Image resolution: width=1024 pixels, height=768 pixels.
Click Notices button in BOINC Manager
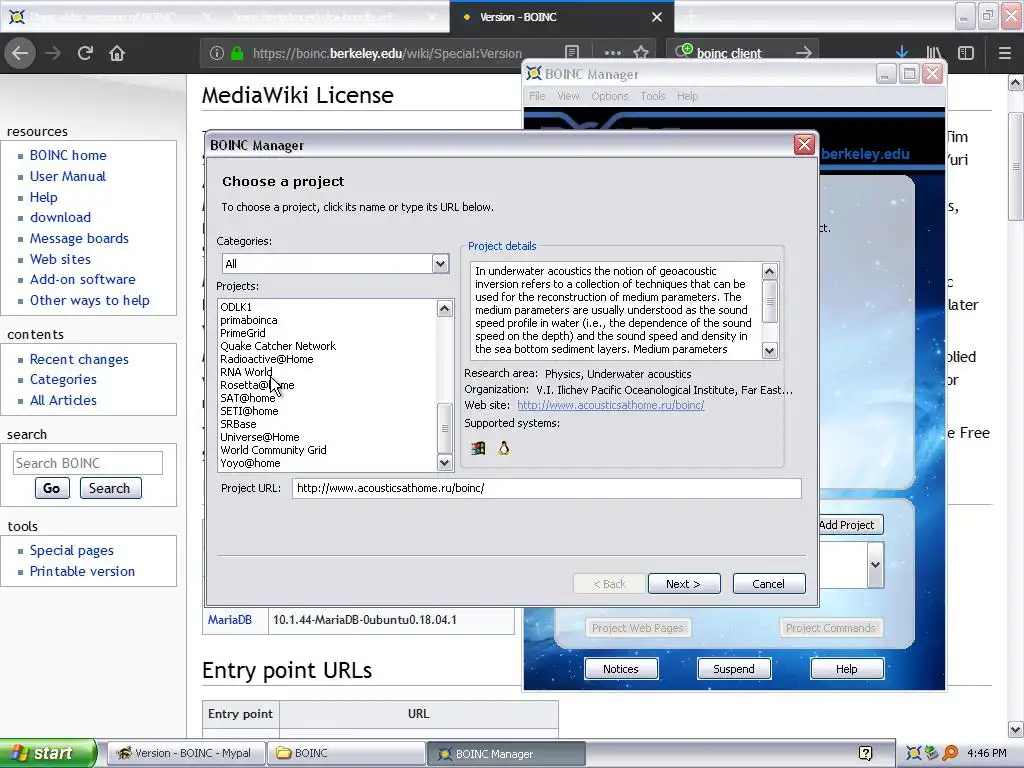coord(620,669)
